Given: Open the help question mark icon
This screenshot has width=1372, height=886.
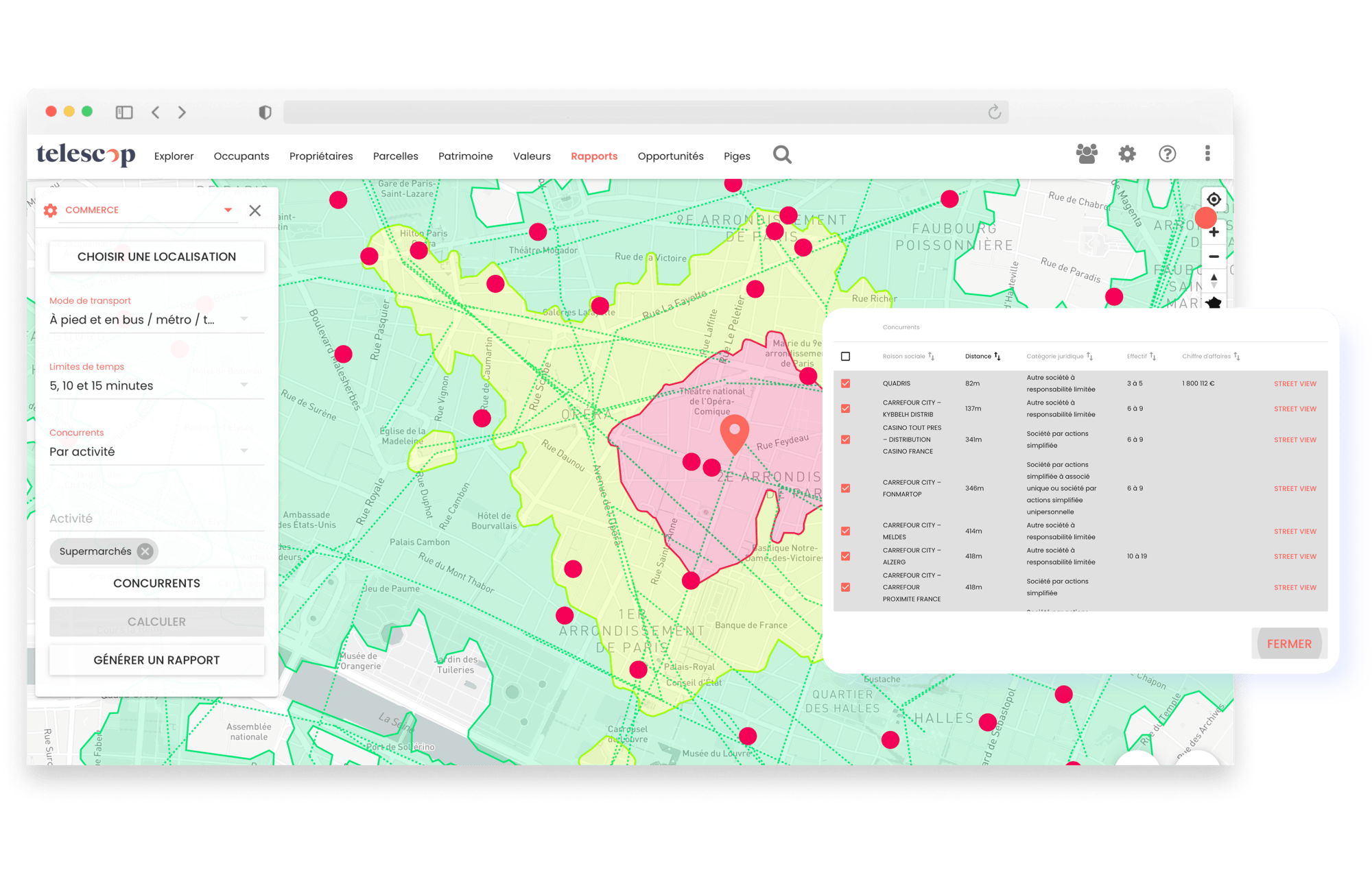Looking at the screenshot, I should click(x=1168, y=154).
